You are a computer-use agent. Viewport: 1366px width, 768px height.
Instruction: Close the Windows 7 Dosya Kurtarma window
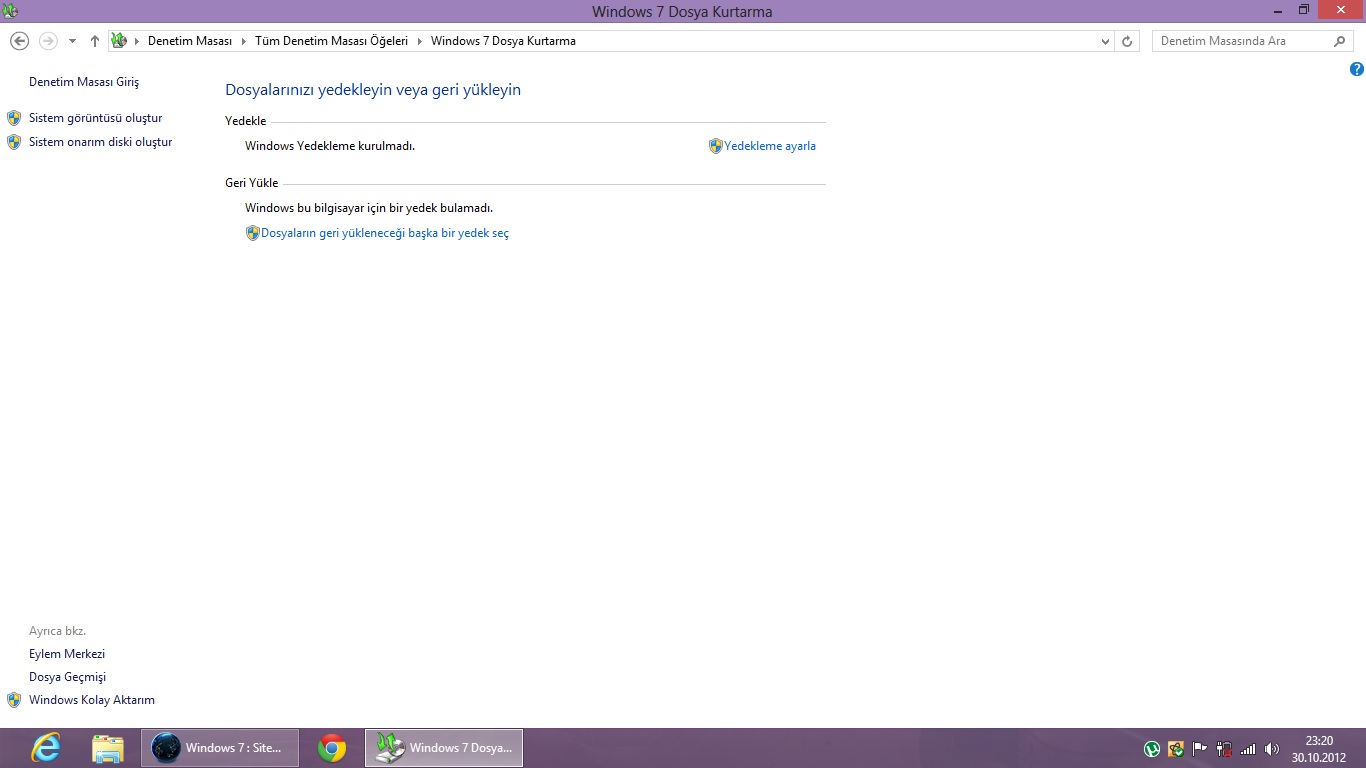1339,10
